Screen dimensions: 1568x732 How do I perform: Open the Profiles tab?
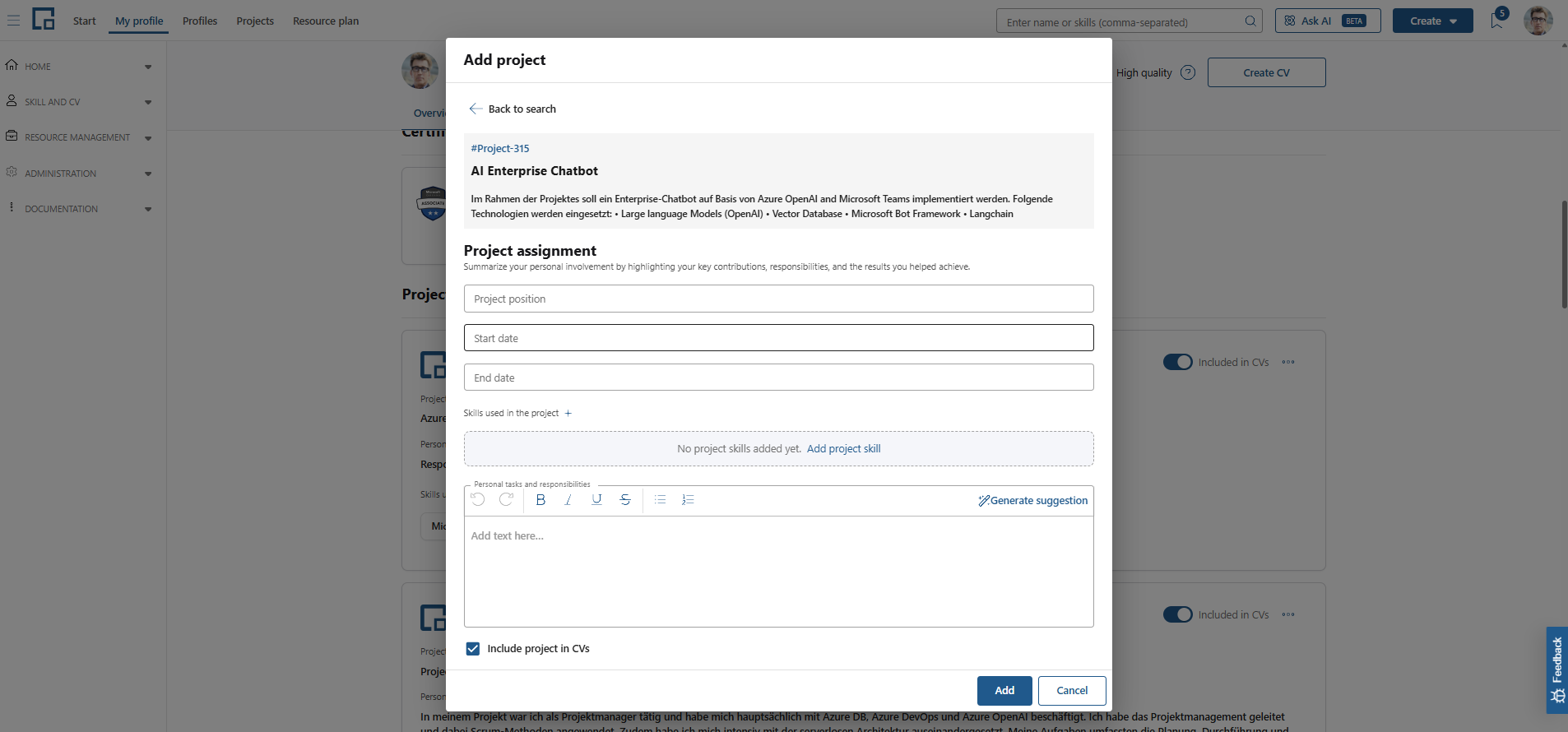pyautogui.click(x=200, y=21)
